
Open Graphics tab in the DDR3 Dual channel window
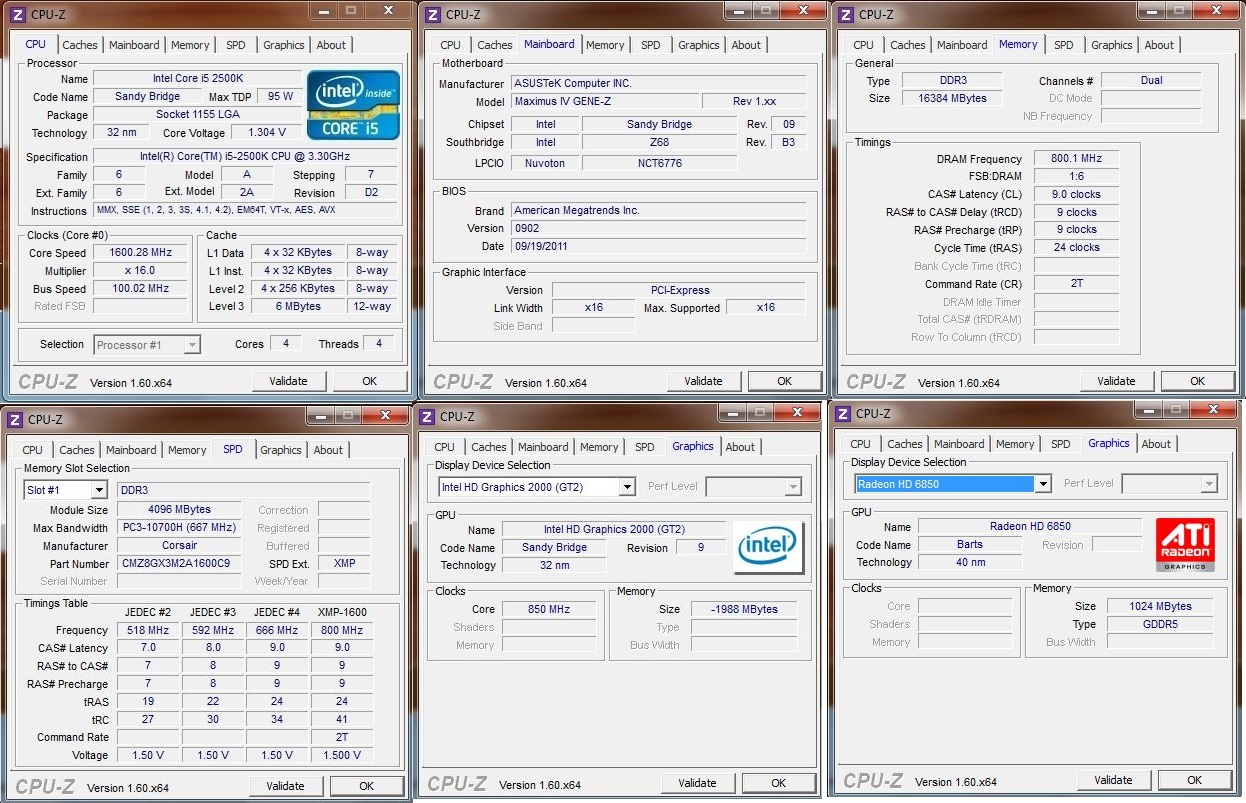[x=1111, y=45]
